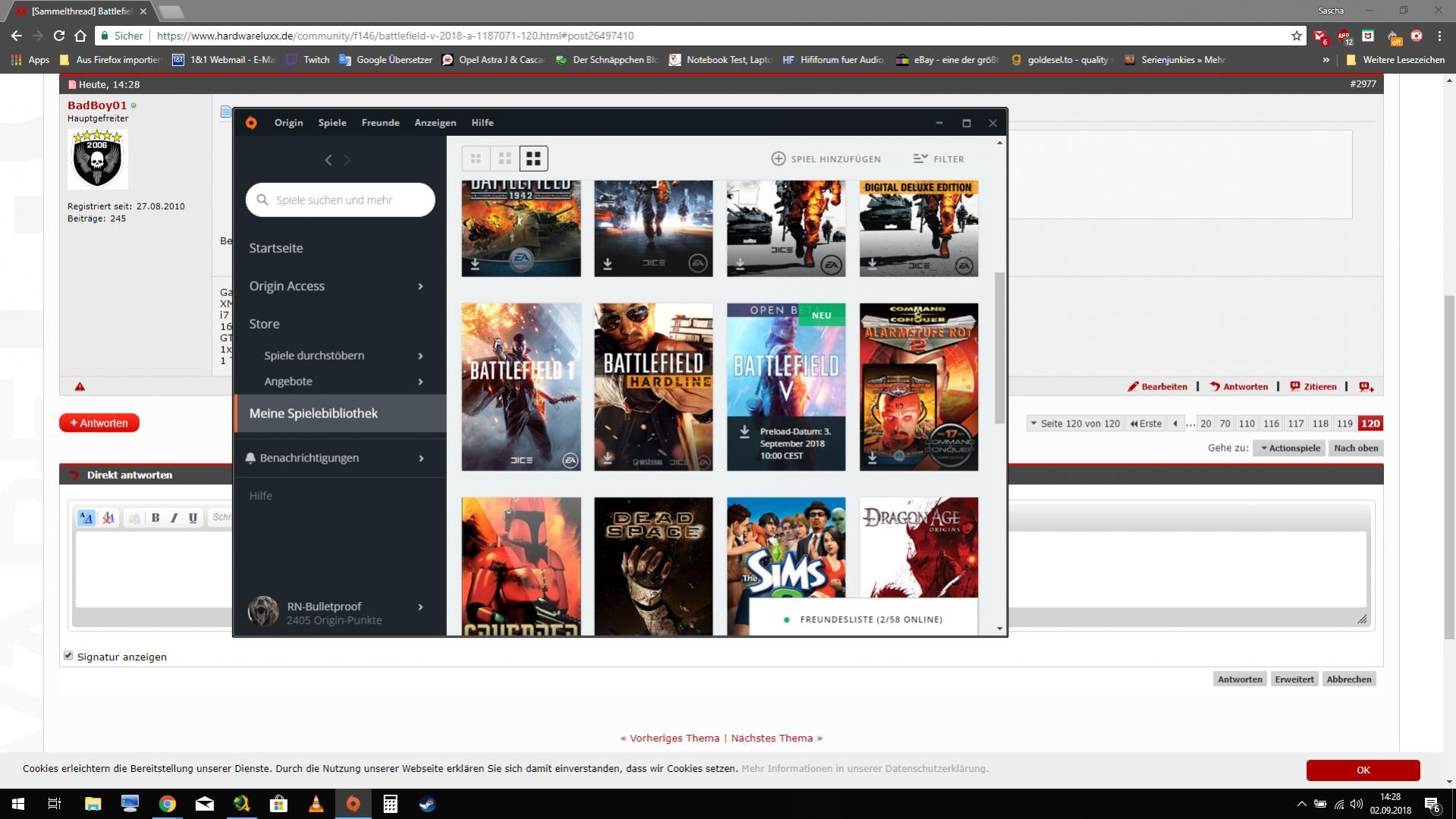The width and height of the screenshot is (1456, 819).
Task: Click the RN-Bulletproof avatar picture
Action: 263,611
